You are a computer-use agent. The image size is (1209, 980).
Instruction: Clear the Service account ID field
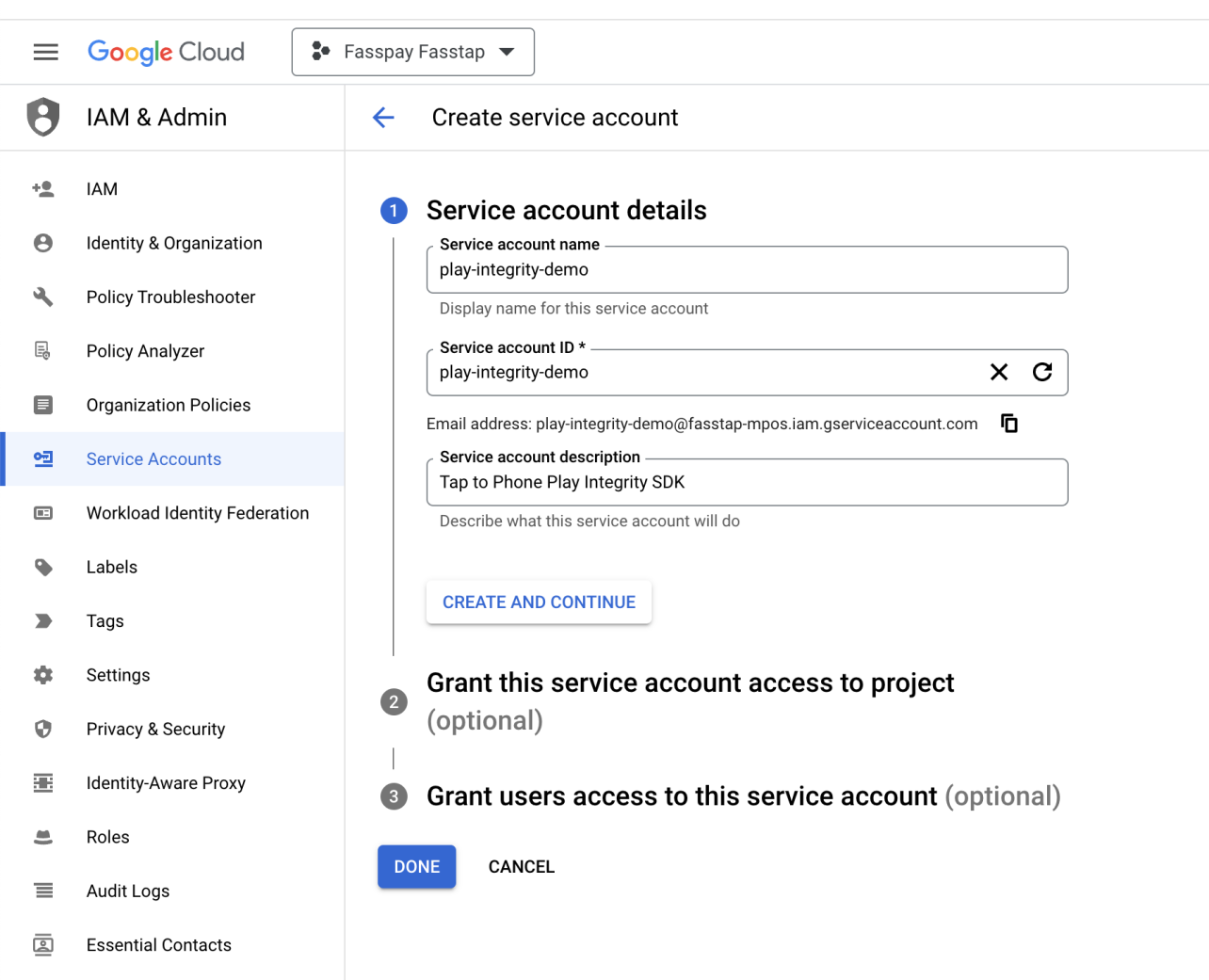999,373
